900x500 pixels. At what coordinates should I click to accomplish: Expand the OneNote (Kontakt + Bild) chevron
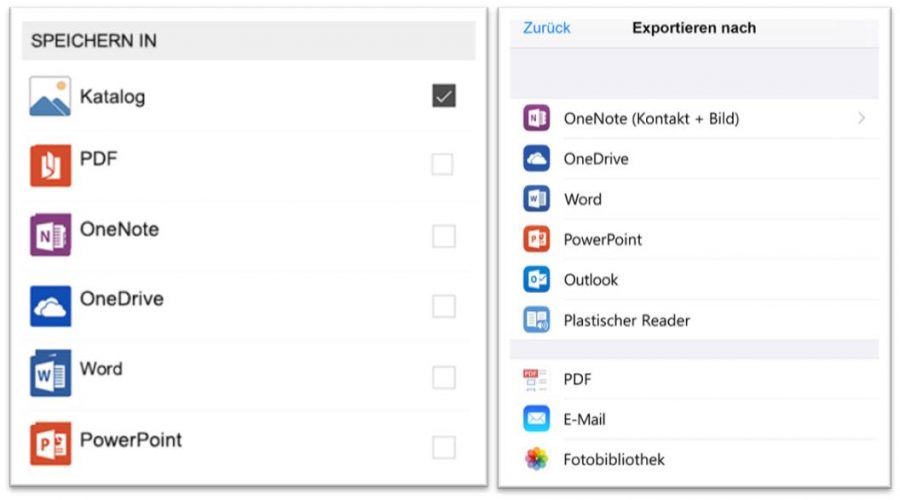[x=862, y=118]
